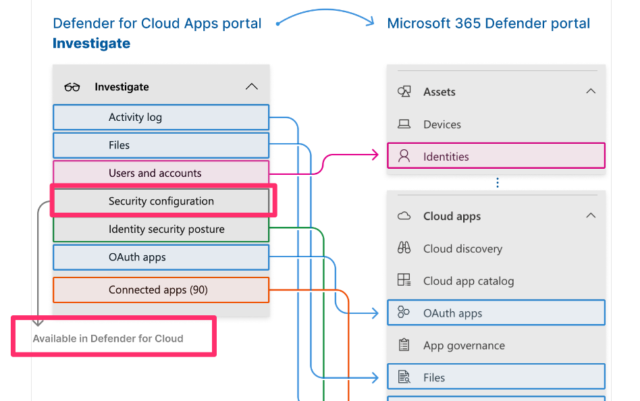640x401 pixels.
Task: Click the Files document icon in Defender portal
Action: pyautogui.click(x=404, y=377)
